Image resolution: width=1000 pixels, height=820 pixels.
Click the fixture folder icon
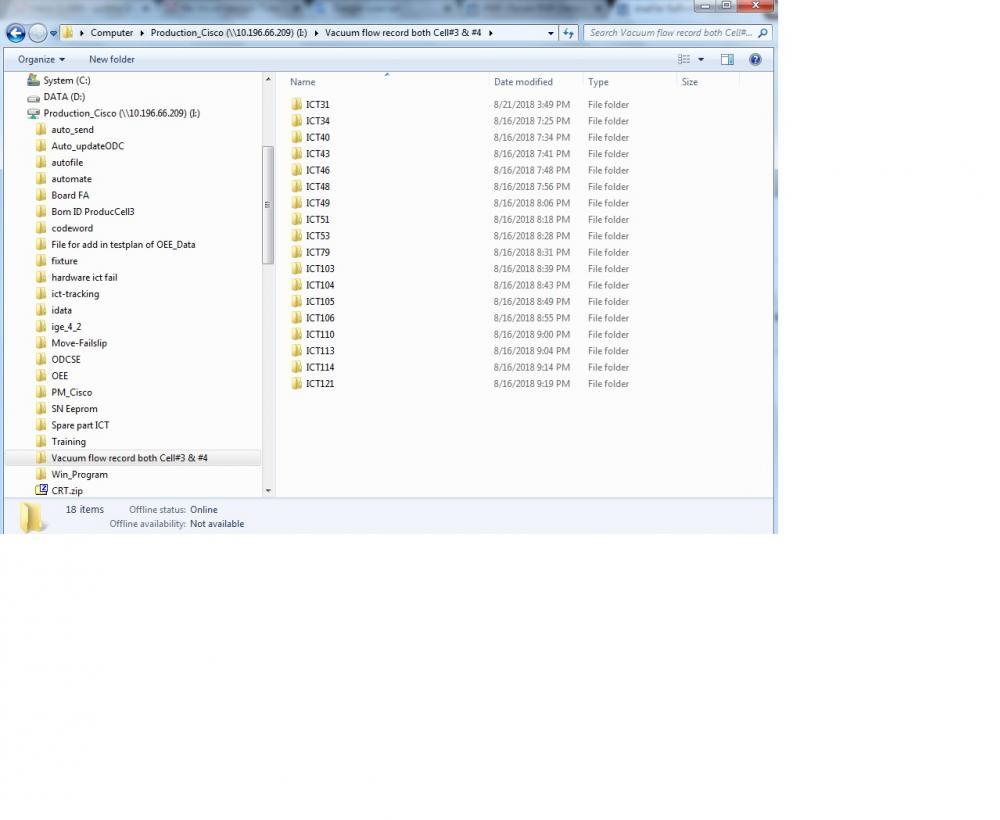coord(41,261)
